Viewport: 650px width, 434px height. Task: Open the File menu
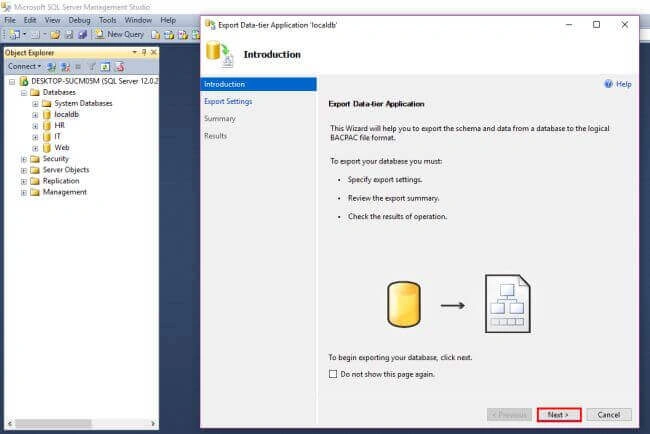pyautogui.click(x=10, y=20)
